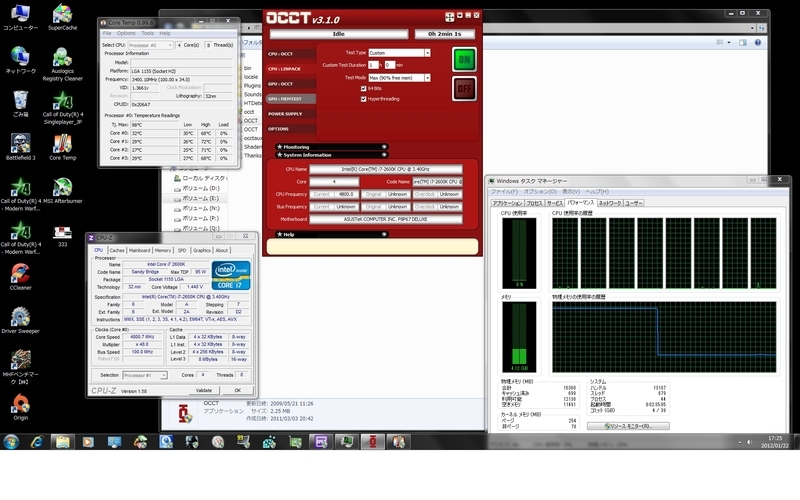This screenshot has height=500, width=800.
Task: Switch to Core Temp taskbar button
Action: tap(398, 441)
